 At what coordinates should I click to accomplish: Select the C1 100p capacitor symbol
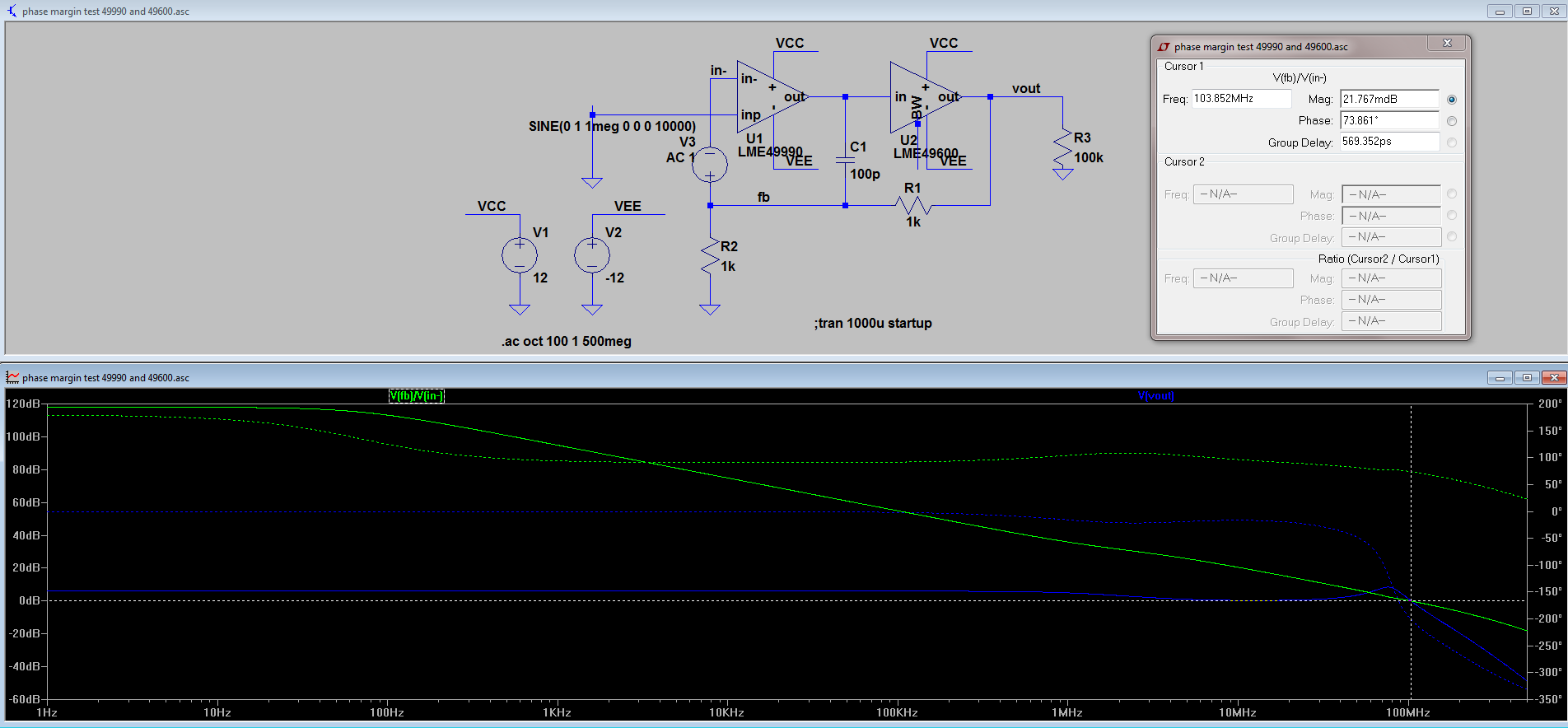845,160
